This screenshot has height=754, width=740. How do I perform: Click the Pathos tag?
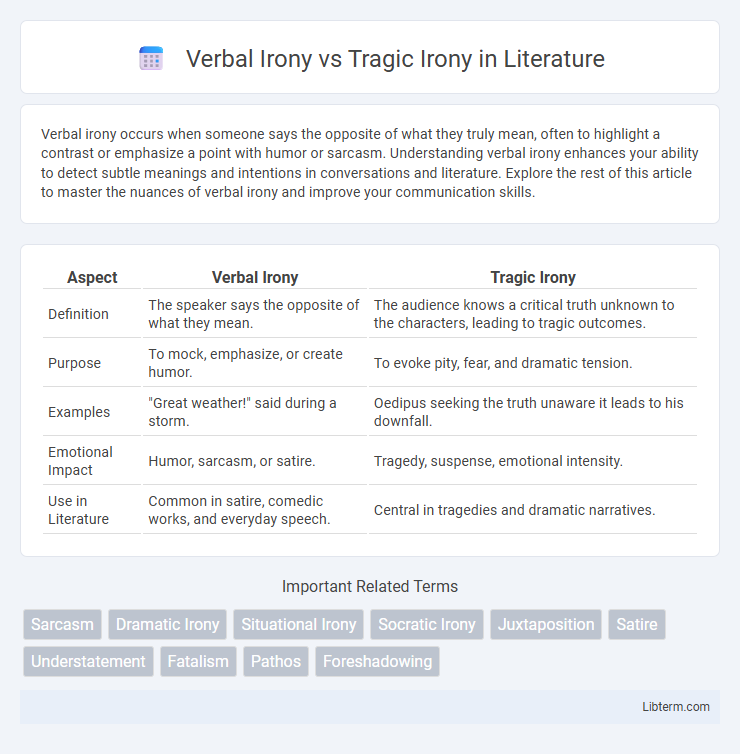pyautogui.click(x=276, y=662)
